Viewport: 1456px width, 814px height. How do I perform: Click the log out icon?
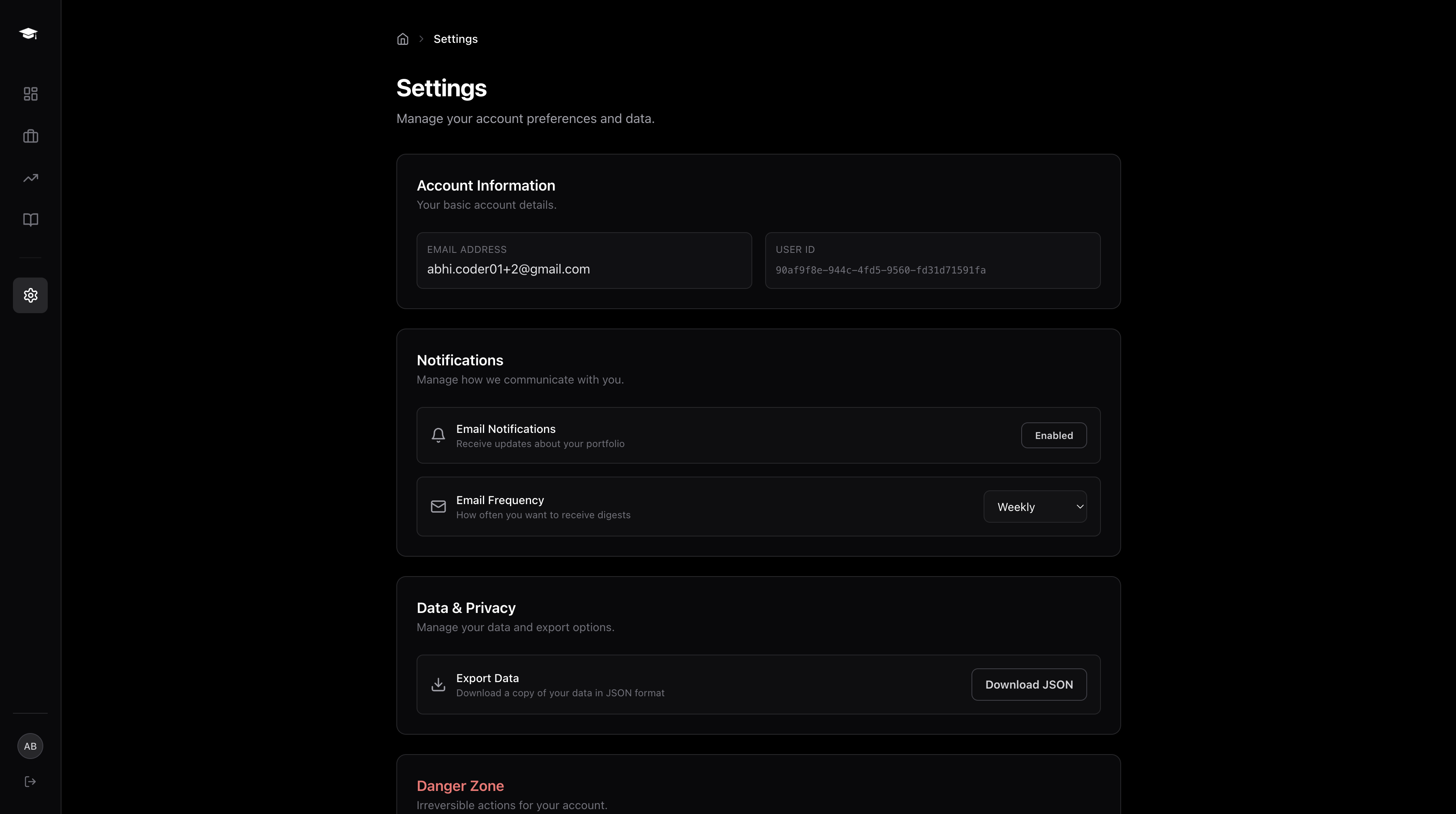click(30, 782)
